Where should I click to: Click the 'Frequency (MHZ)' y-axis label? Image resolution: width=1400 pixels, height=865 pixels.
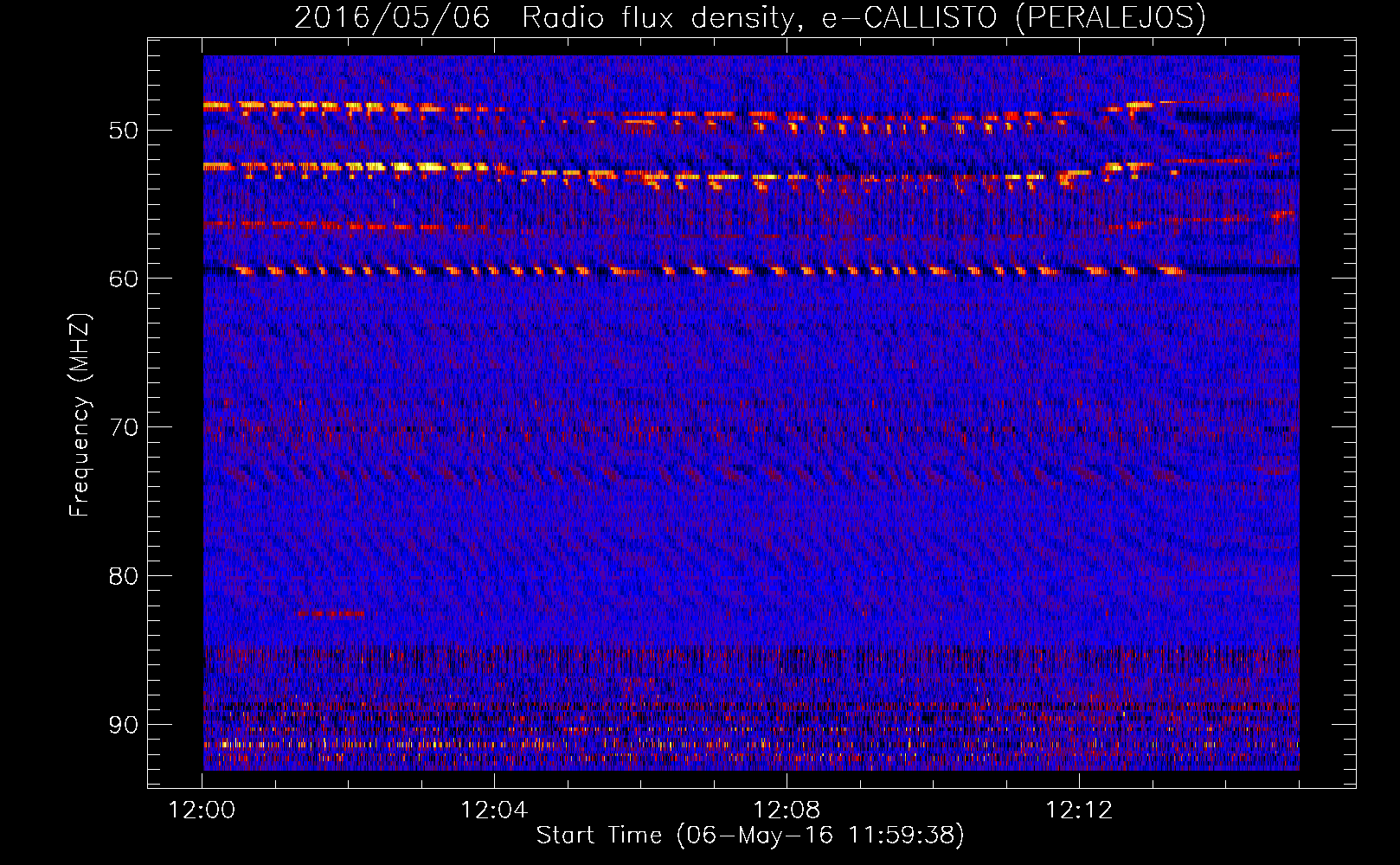(80, 415)
